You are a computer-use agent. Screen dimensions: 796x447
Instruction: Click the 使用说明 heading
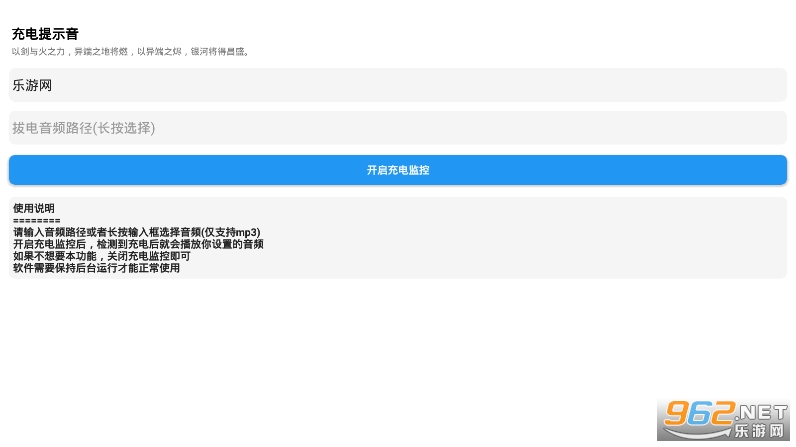34,208
